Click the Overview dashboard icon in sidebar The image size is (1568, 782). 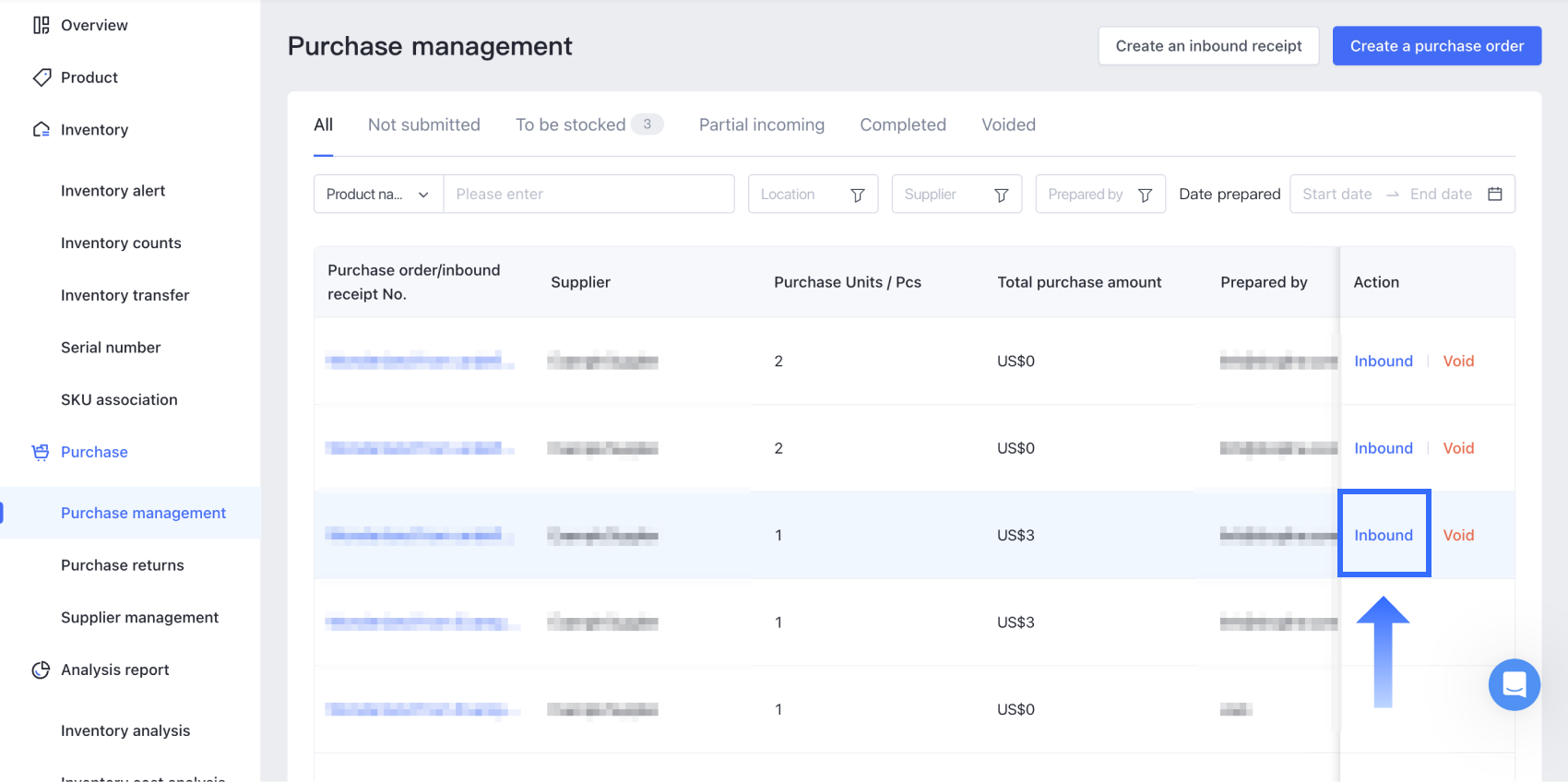coord(42,25)
